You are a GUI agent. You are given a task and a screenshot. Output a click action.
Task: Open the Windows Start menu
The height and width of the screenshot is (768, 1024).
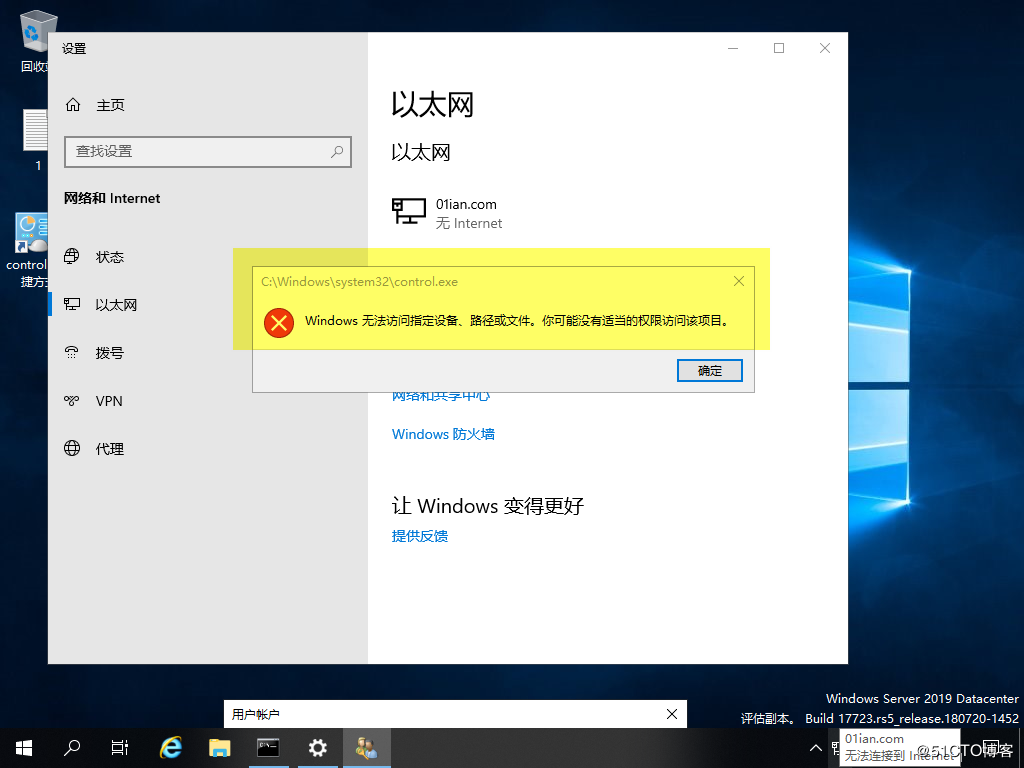coord(24,748)
